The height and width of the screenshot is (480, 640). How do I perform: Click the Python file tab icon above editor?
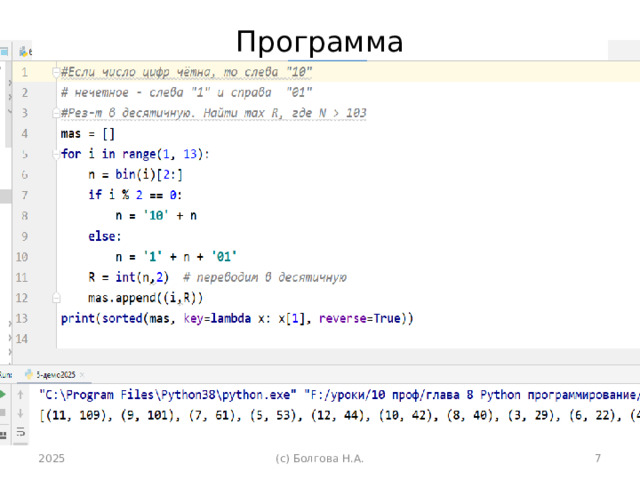point(24,51)
